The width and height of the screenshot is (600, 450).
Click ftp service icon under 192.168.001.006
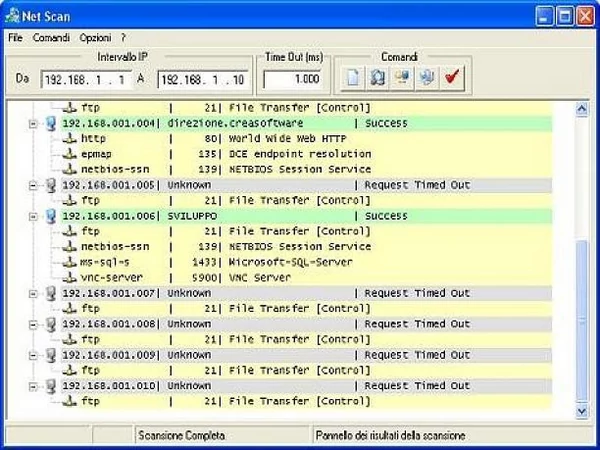[x=70, y=231]
